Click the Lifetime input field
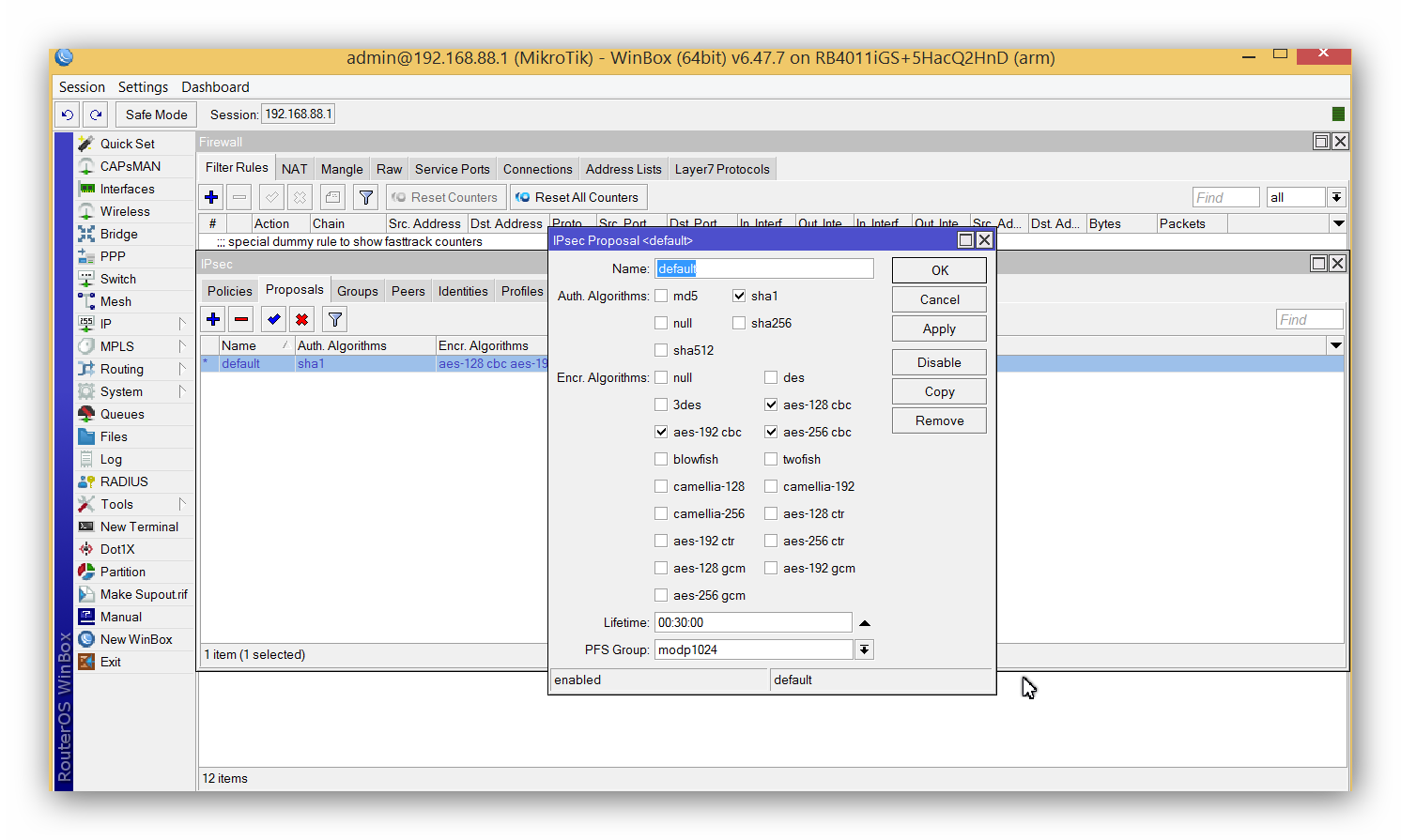Image resolution: width=1401 pixels, height=840 pixels. 753,622
